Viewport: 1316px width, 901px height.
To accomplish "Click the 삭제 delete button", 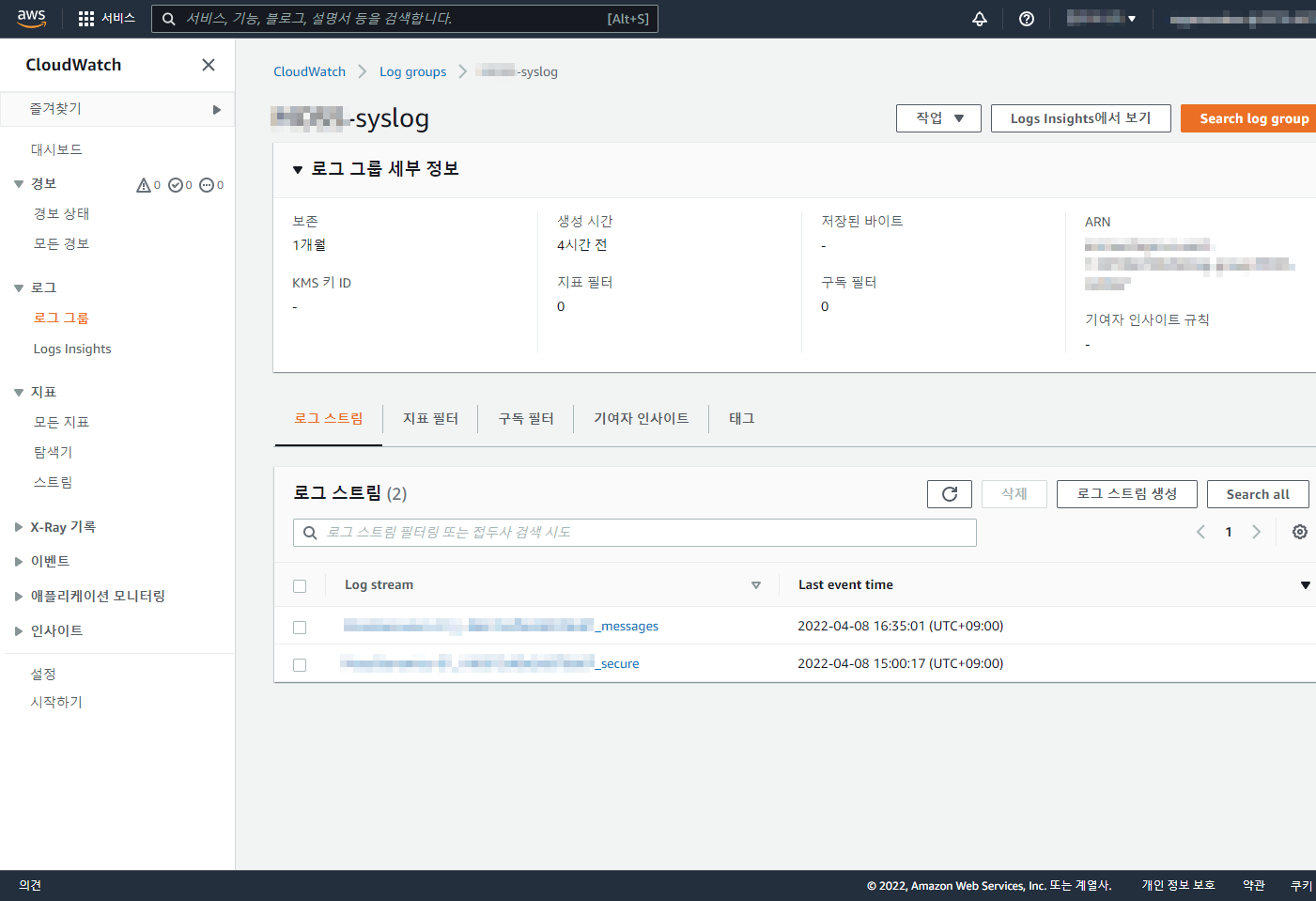I will pos(1014,494).
